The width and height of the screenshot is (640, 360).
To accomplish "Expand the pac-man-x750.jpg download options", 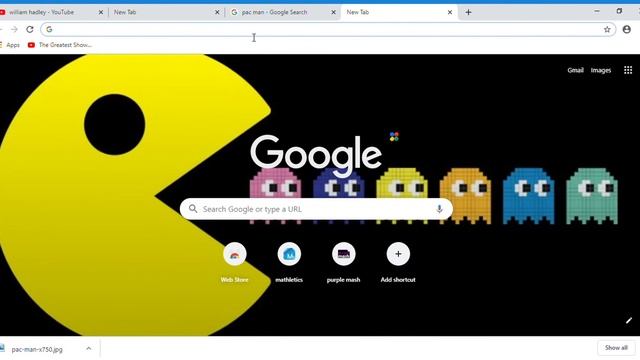I will [x=89, y=349].
